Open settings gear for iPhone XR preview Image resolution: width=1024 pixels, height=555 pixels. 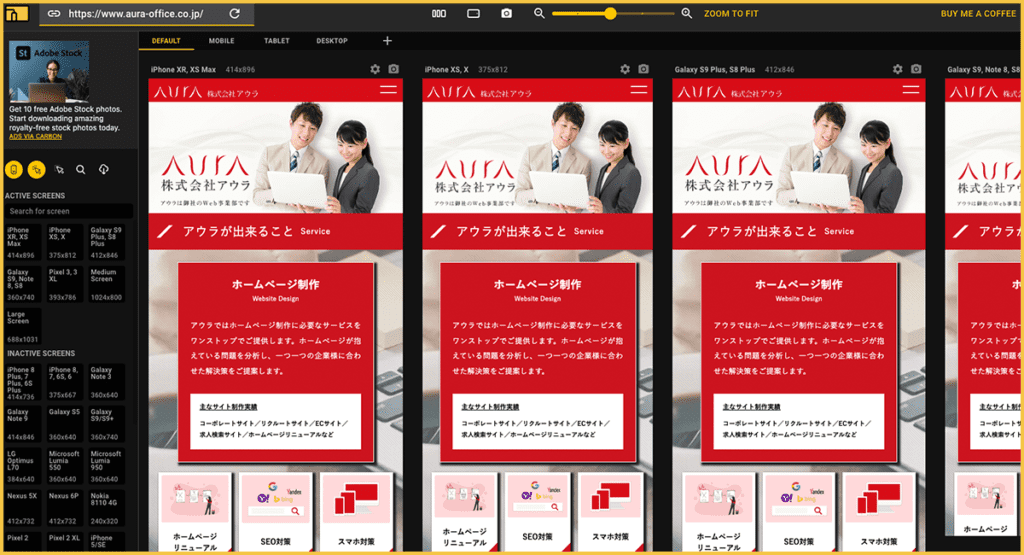pos(375,69)
